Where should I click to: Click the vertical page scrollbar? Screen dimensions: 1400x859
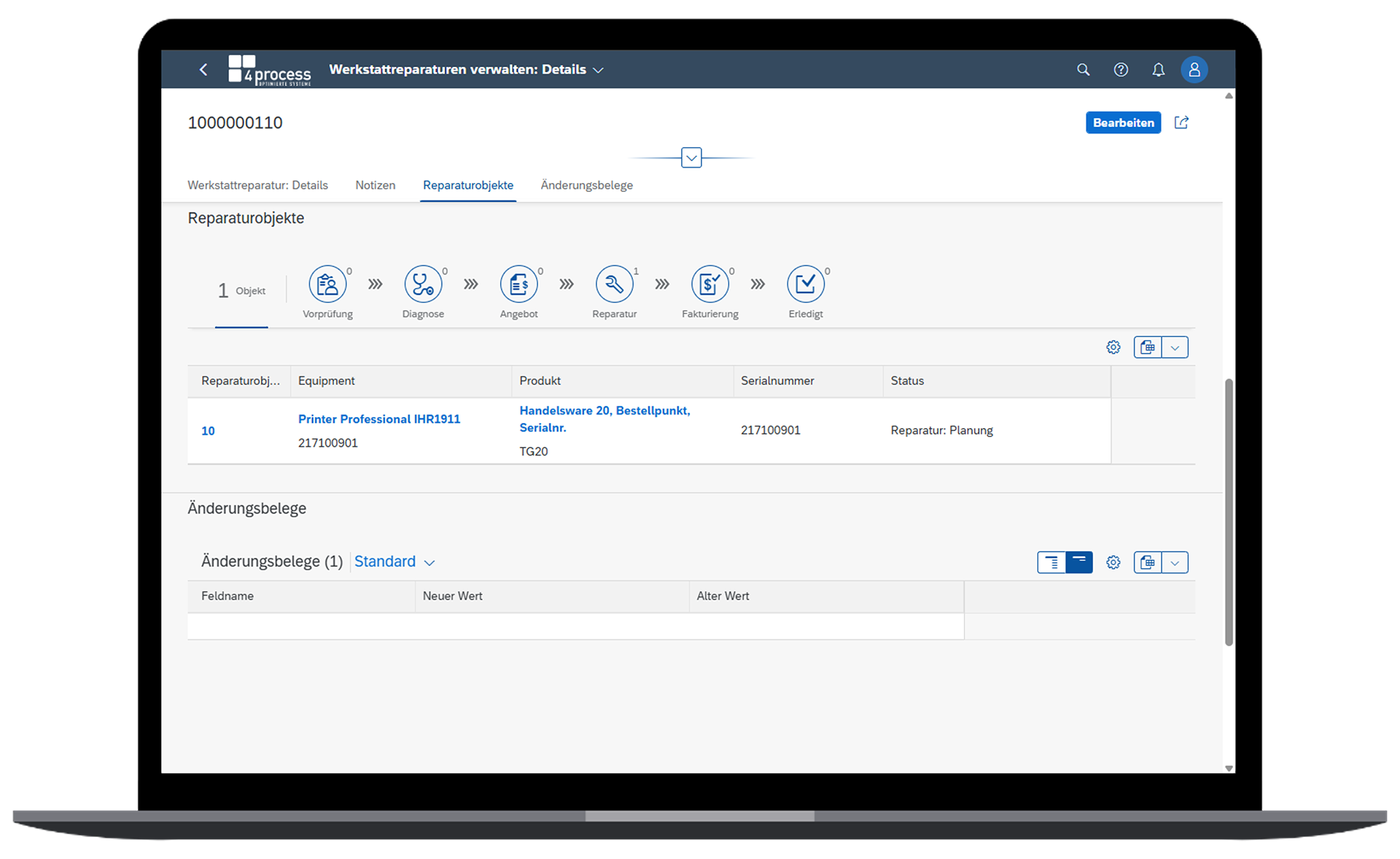click(1229, 510)
